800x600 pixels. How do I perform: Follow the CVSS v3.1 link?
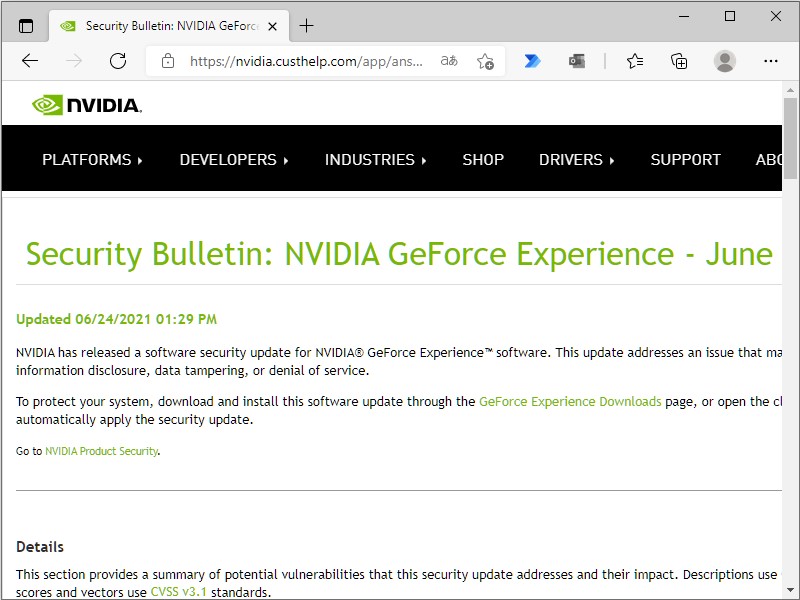tap(179, 591)
